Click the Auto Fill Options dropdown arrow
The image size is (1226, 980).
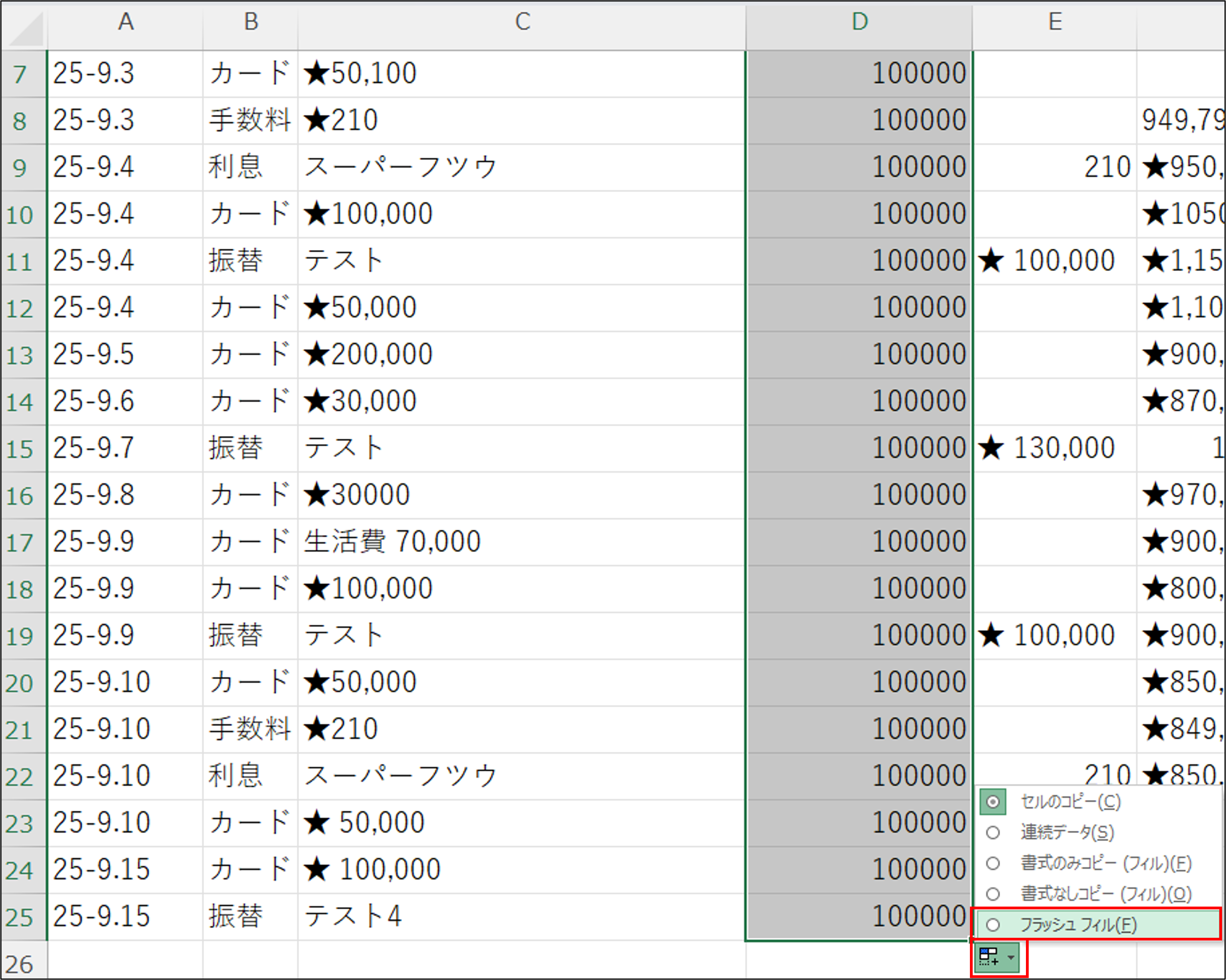(1011, 957)
